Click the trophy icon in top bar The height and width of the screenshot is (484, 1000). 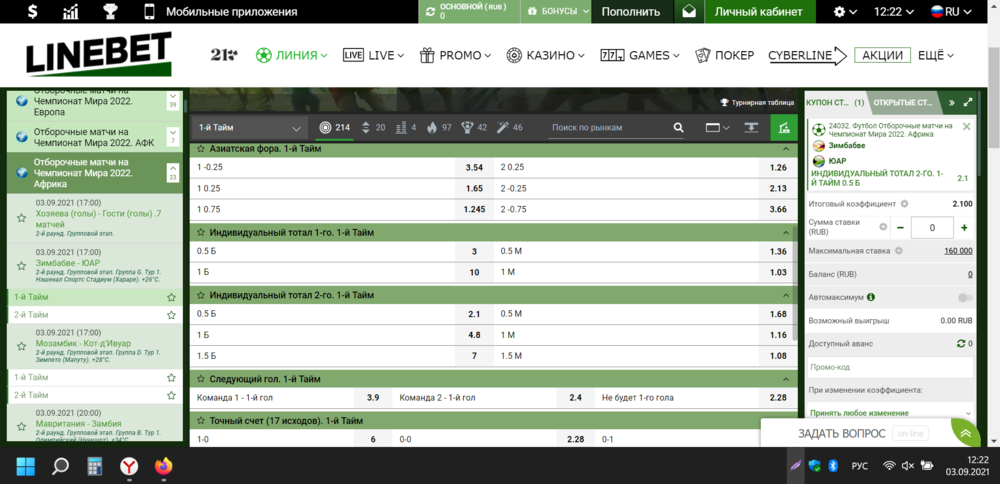point(110,11)
